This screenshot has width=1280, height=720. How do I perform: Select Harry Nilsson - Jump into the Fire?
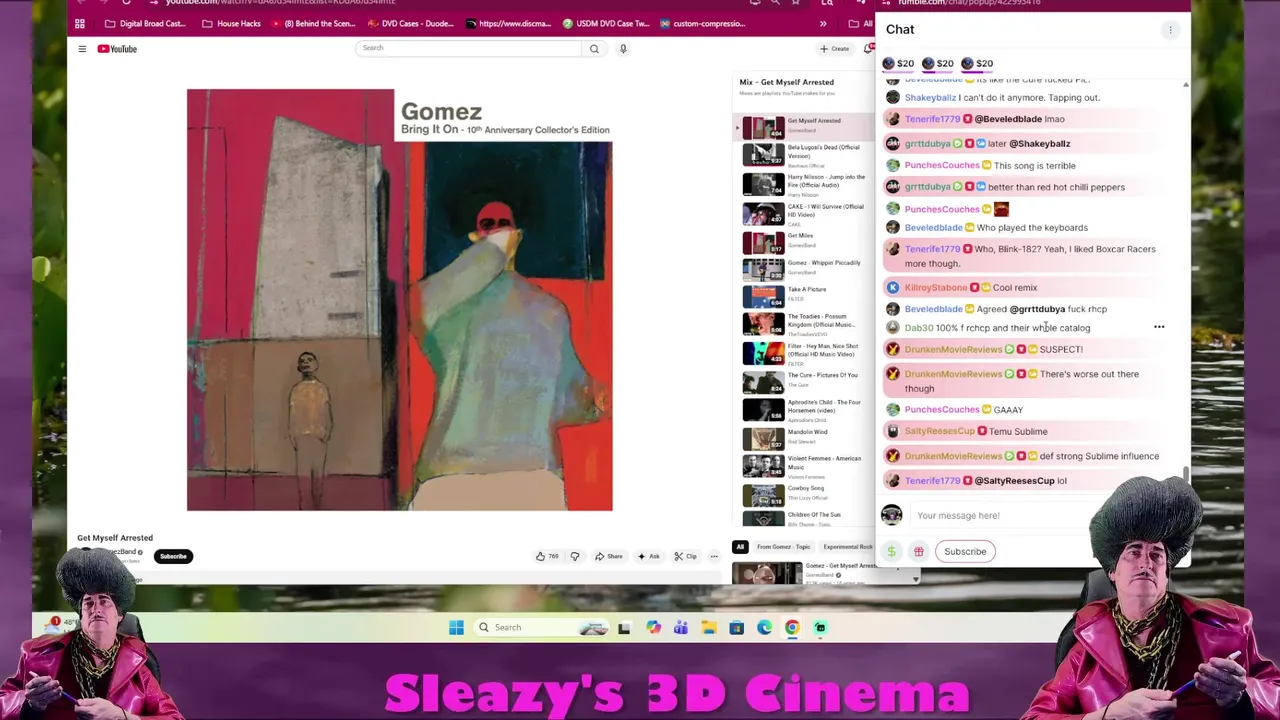pyautogui.click(x=805, y=184)
